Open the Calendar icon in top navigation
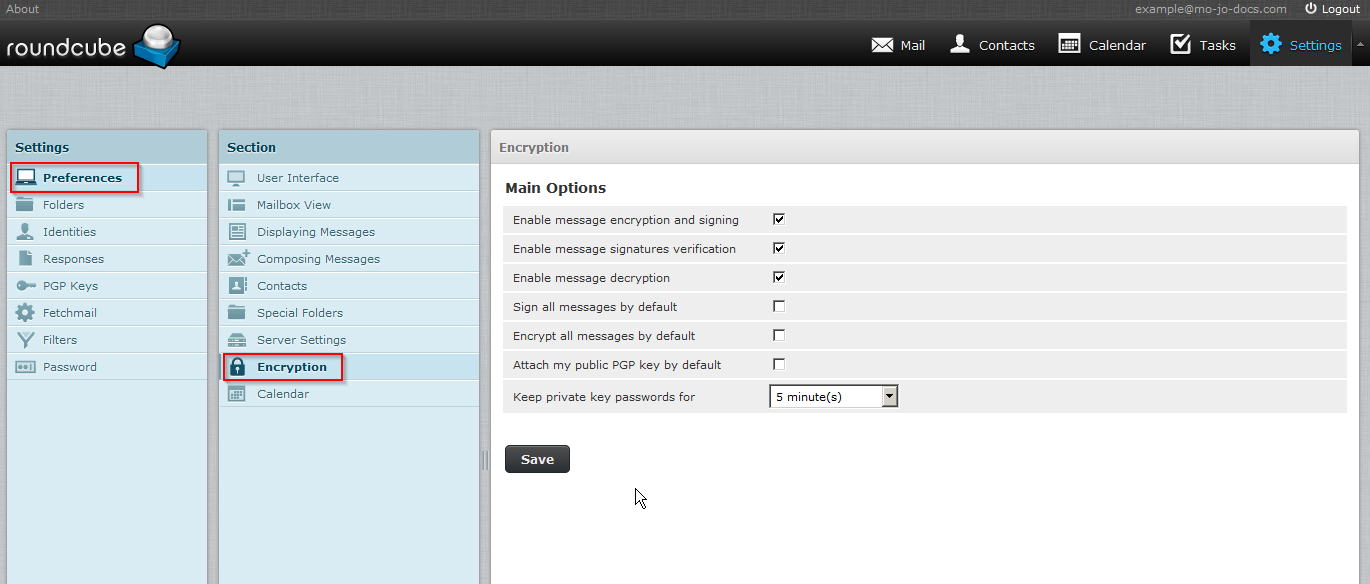1370x584 pixels. (1069, 44)
